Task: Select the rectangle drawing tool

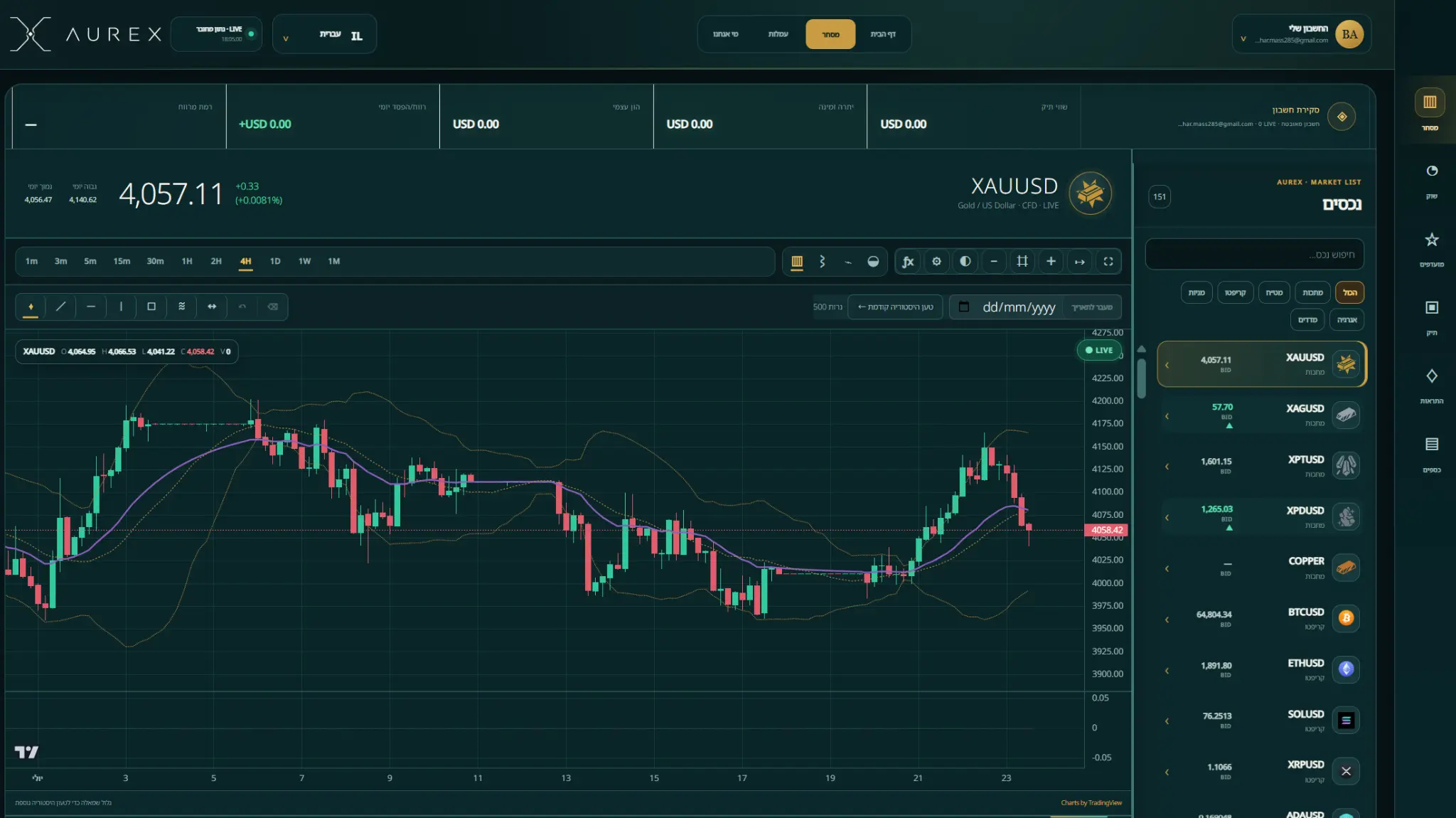Action: pyautogui.click(x=151, y=307)
